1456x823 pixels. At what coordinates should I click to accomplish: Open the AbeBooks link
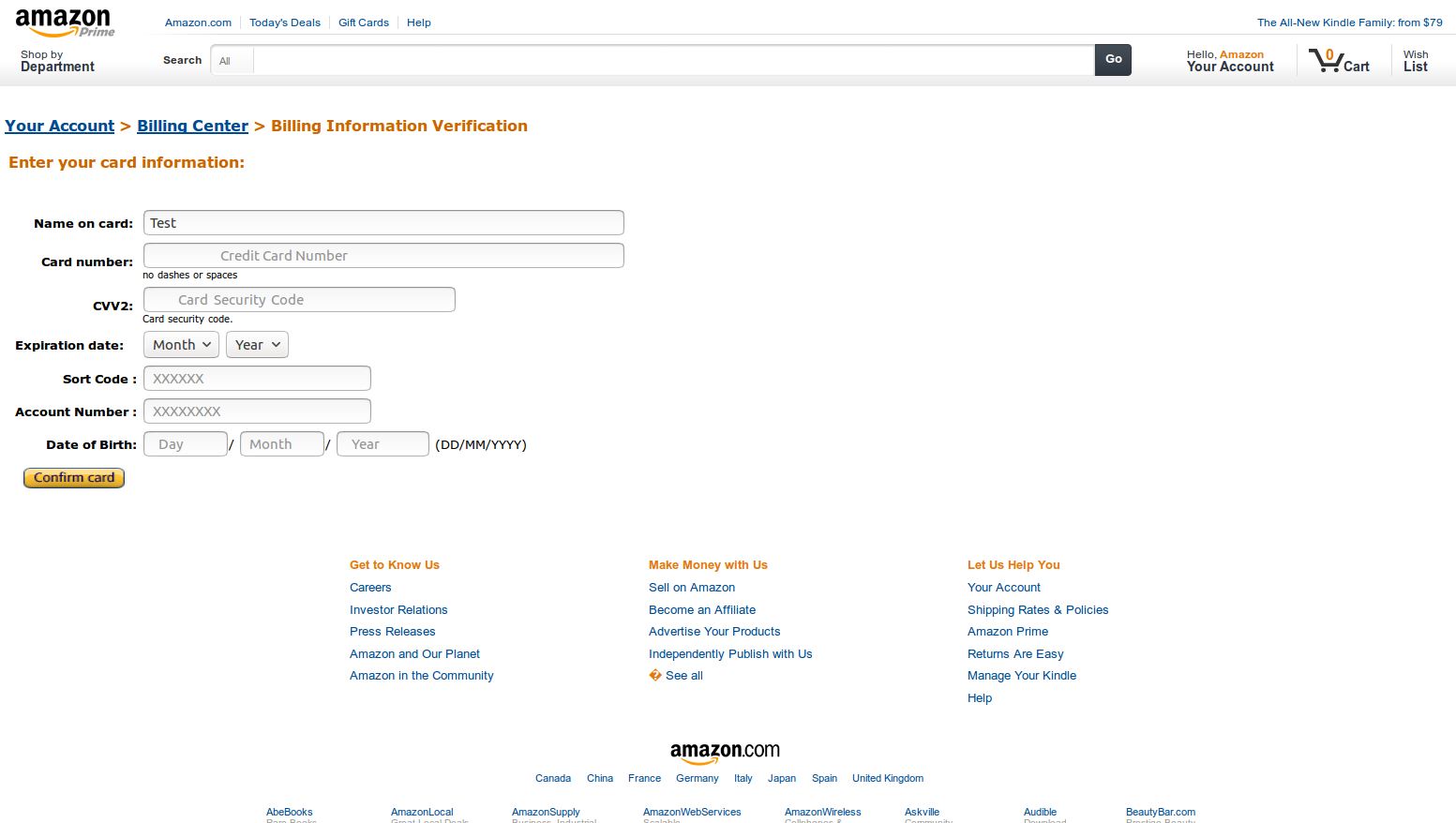click(290, 813)
